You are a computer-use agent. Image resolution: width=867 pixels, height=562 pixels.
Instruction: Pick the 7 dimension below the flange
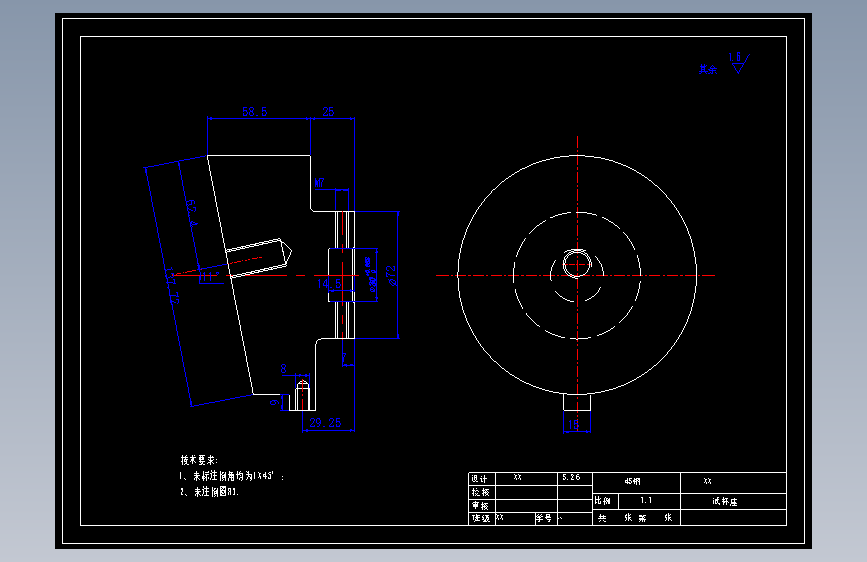[344, 358]
